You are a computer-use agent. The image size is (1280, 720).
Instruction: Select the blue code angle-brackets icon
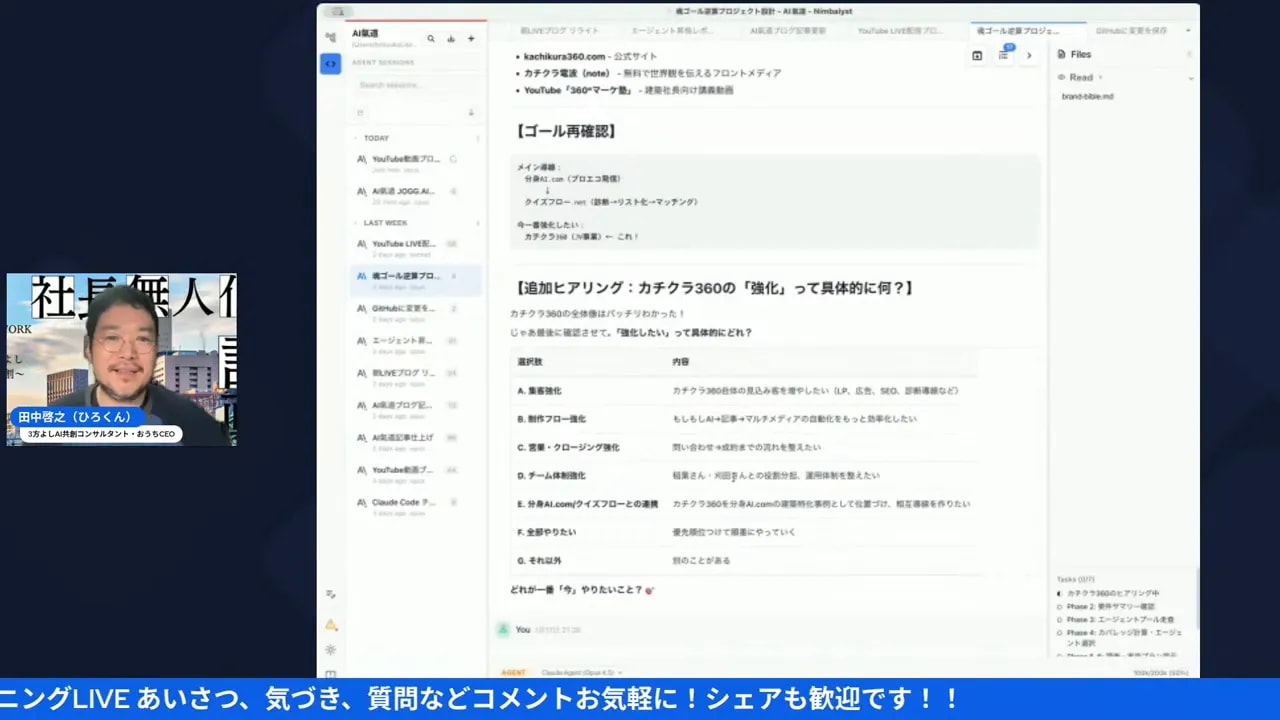coord(330,63)
